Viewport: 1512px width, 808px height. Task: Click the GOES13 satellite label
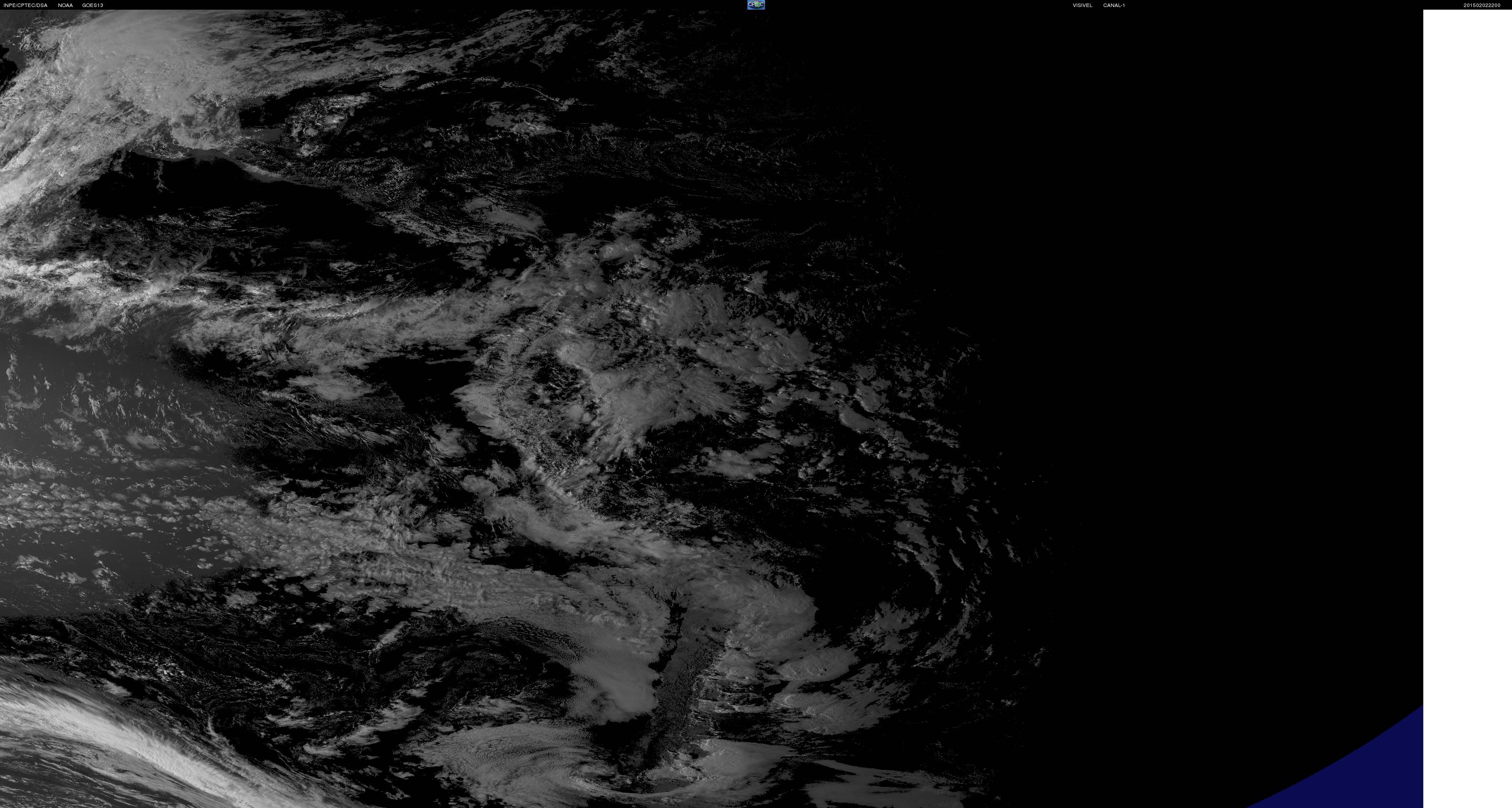(93, 5)
